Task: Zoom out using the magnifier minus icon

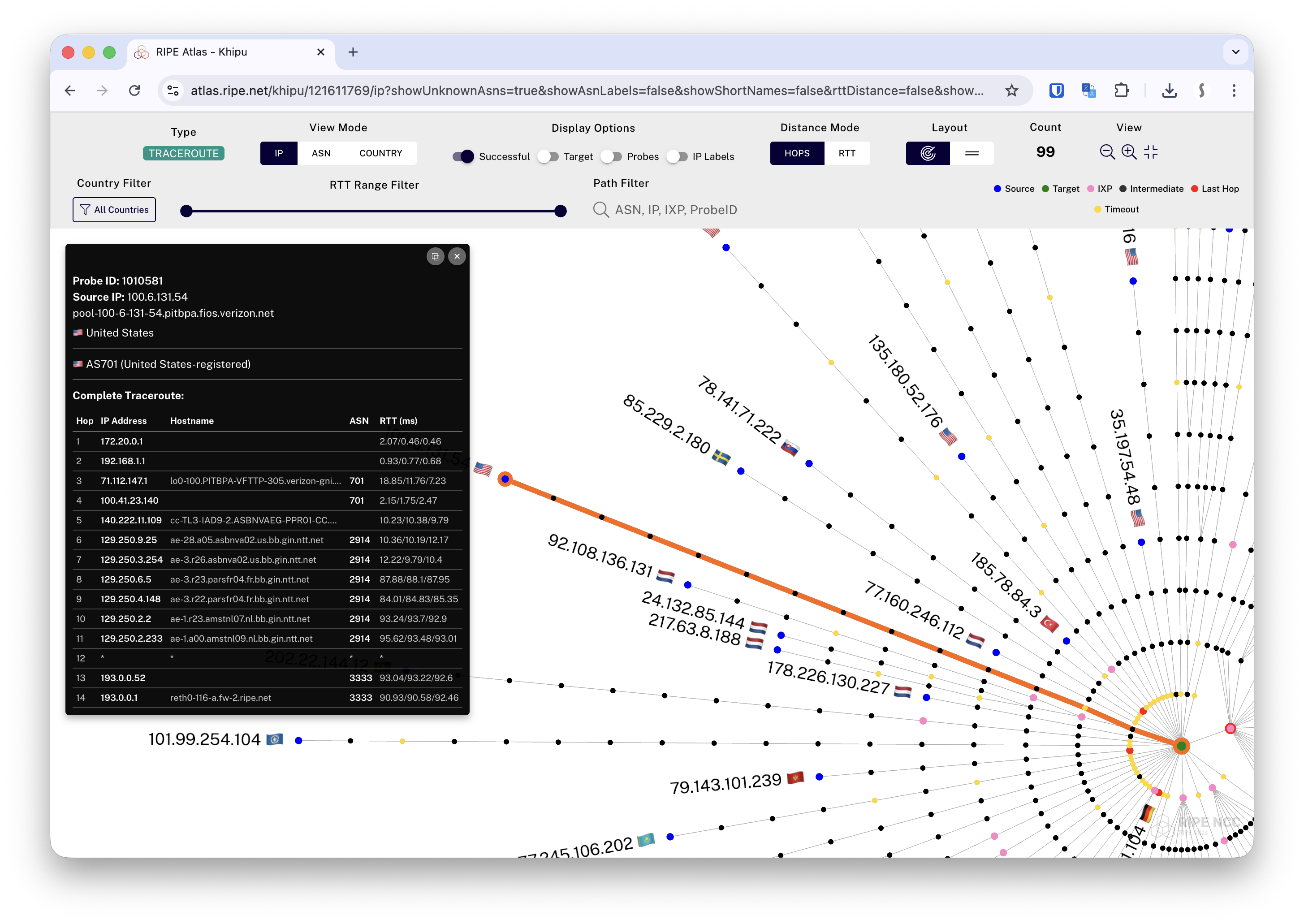Action: [x=1107, y=152]
